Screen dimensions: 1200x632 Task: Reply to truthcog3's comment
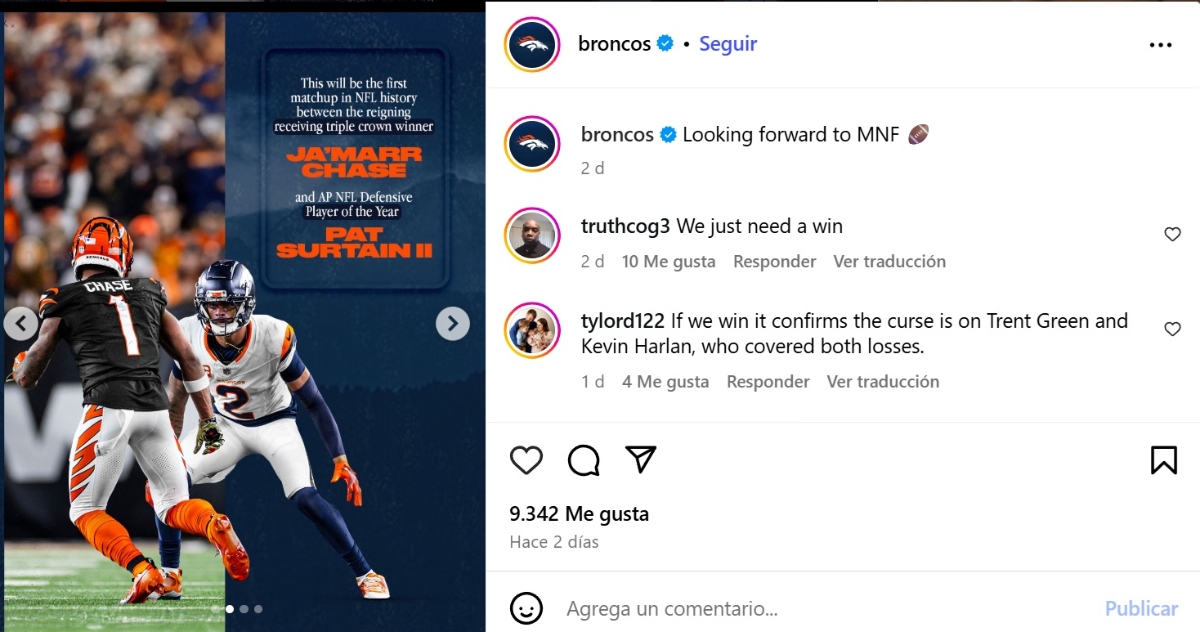774,261
